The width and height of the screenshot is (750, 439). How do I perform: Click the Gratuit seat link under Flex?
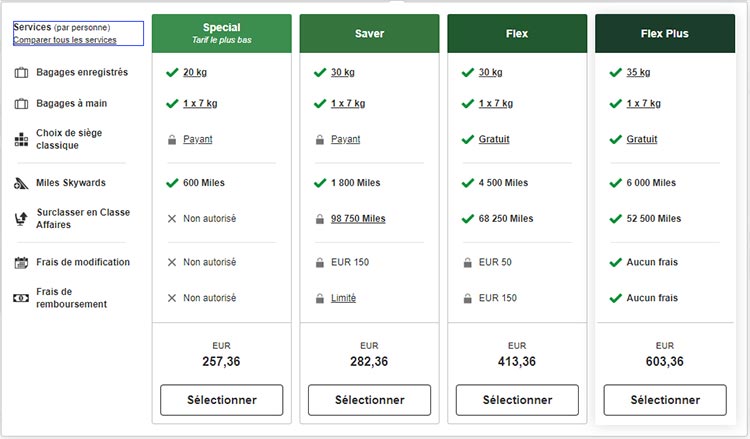tap(494, 140)
